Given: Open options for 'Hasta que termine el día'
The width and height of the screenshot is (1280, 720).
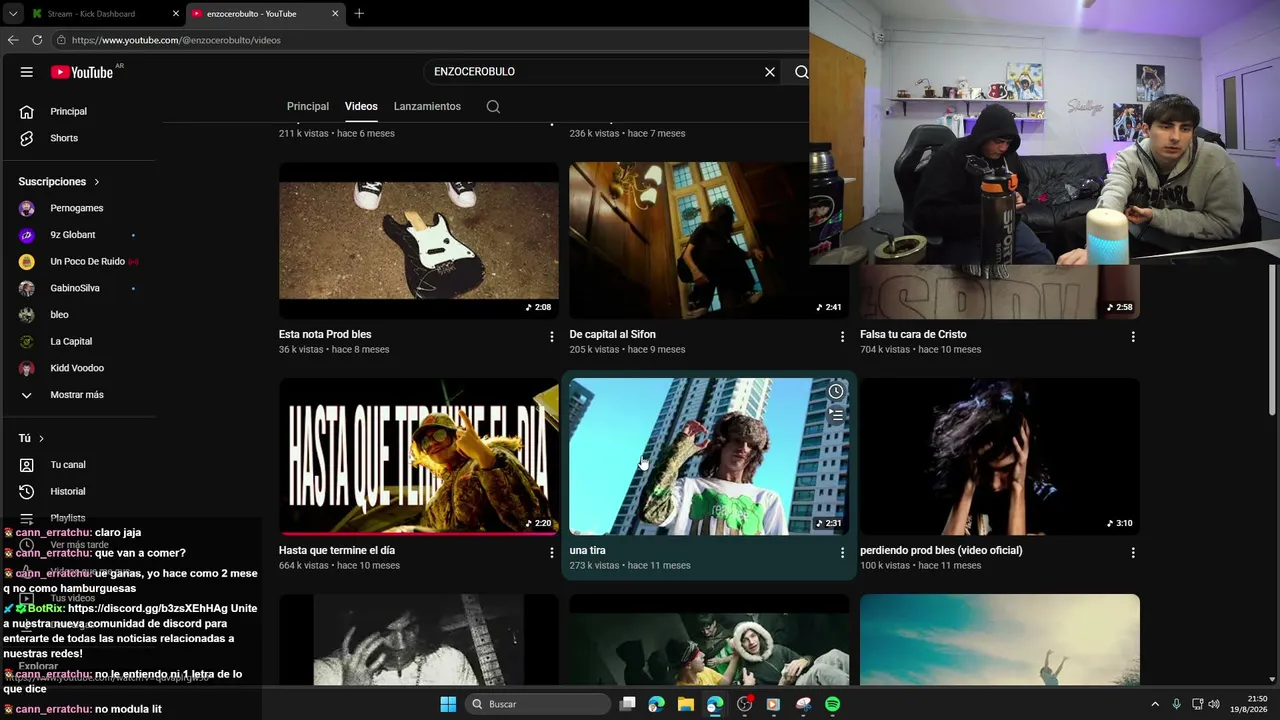Looking at the screenshot, I should coord(551,553).
